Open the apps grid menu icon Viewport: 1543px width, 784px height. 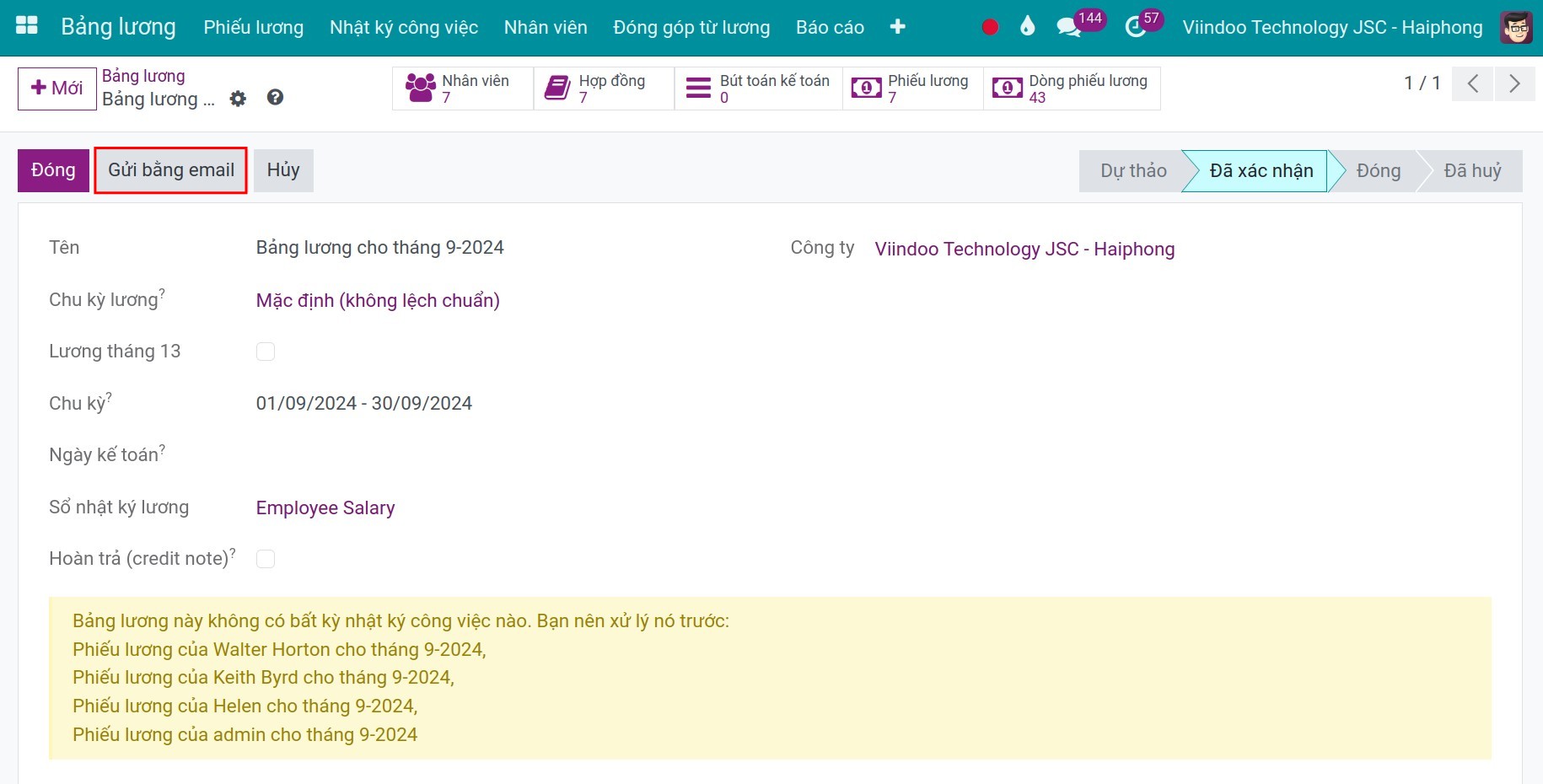click(27, 26)
